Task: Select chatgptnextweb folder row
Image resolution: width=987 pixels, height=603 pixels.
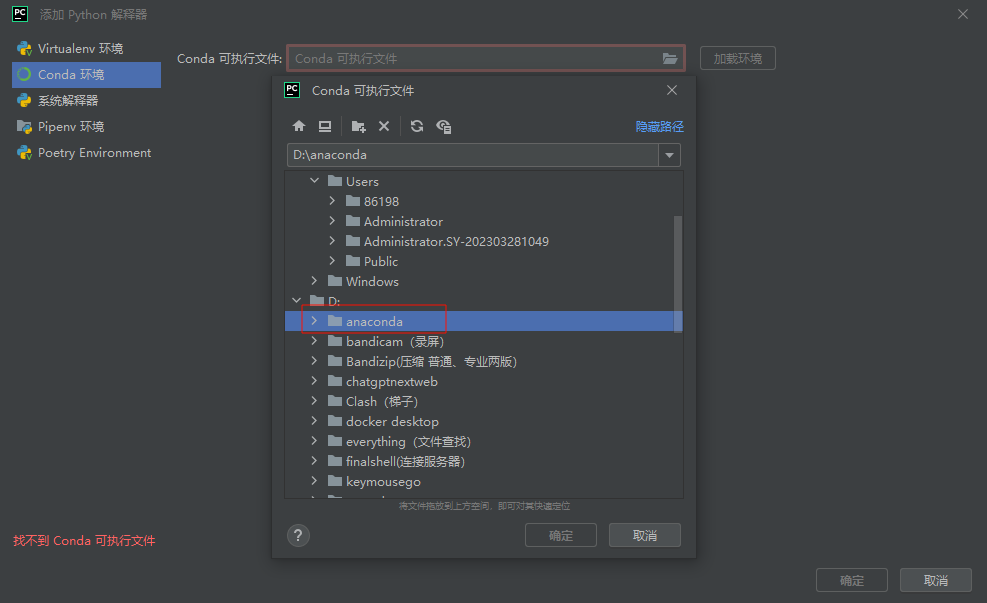Action: [483, 381]
